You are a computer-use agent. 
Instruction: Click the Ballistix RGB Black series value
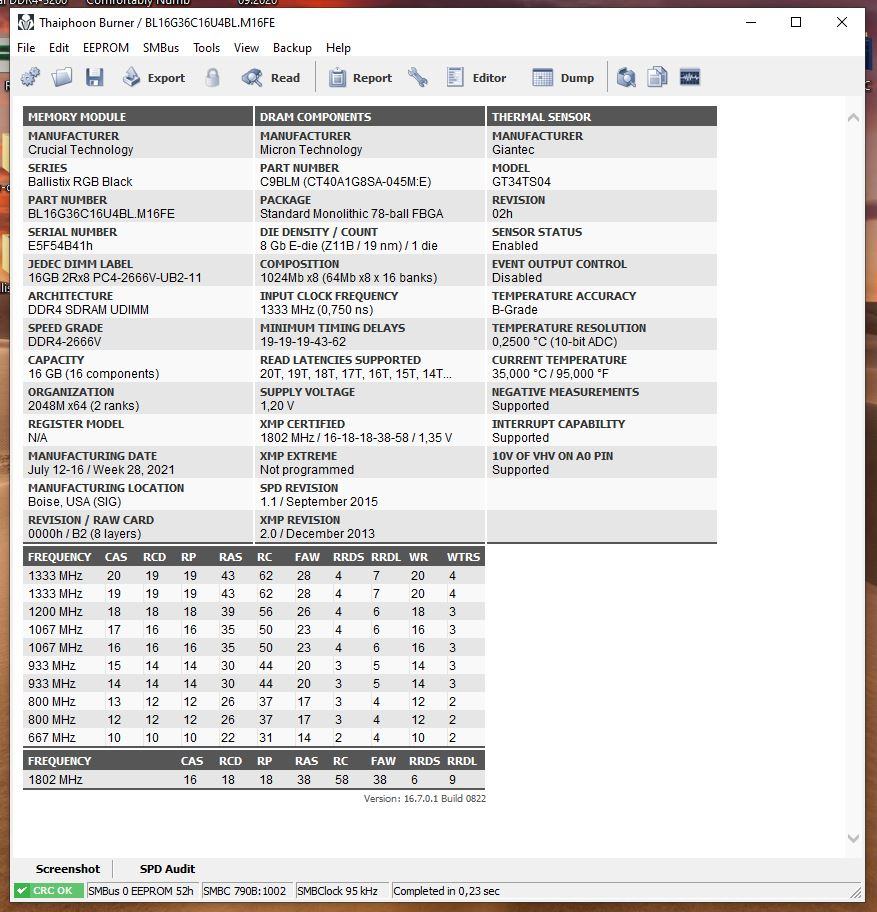(80, 181)
